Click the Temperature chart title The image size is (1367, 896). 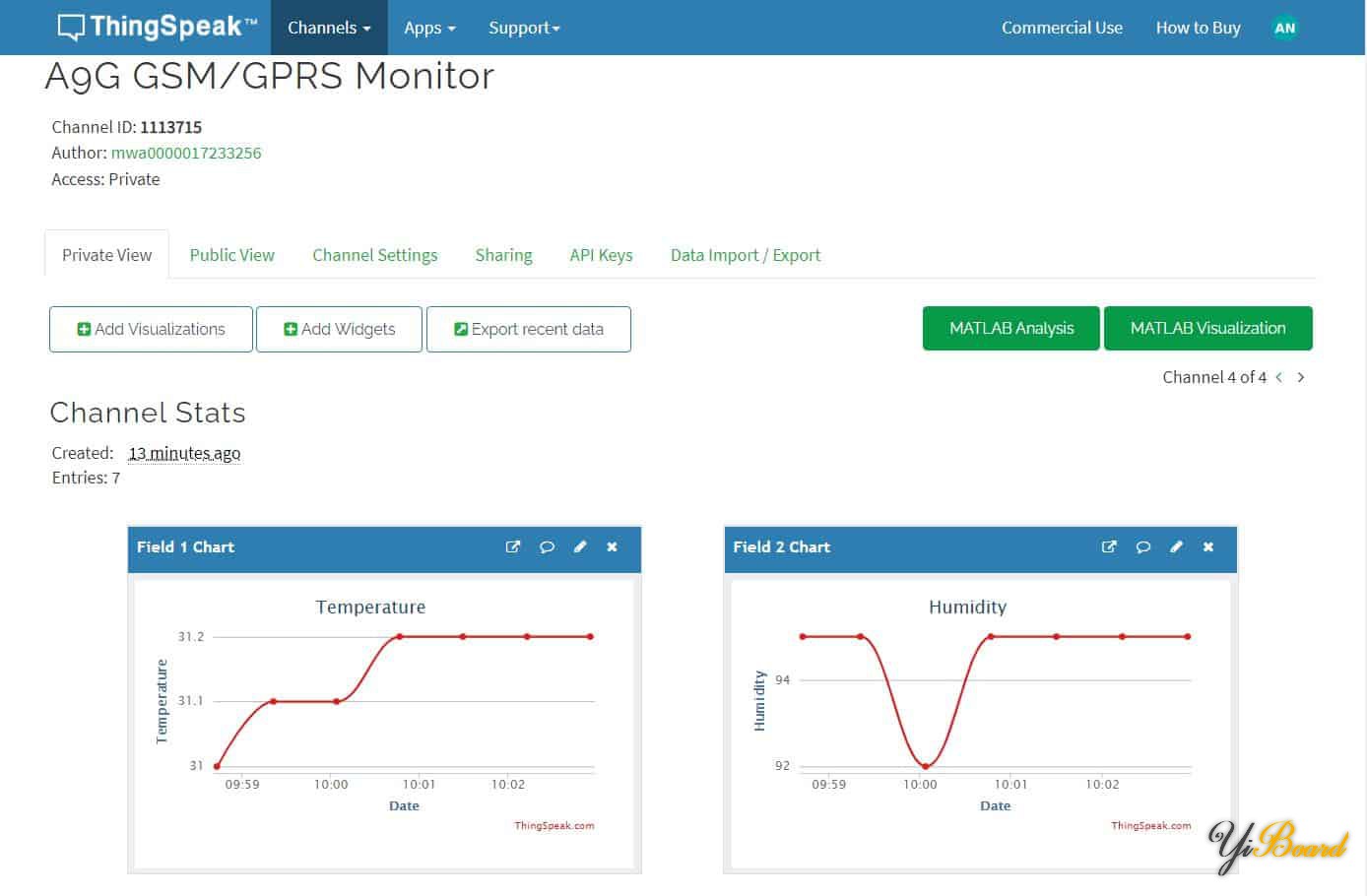coord(370,607)
